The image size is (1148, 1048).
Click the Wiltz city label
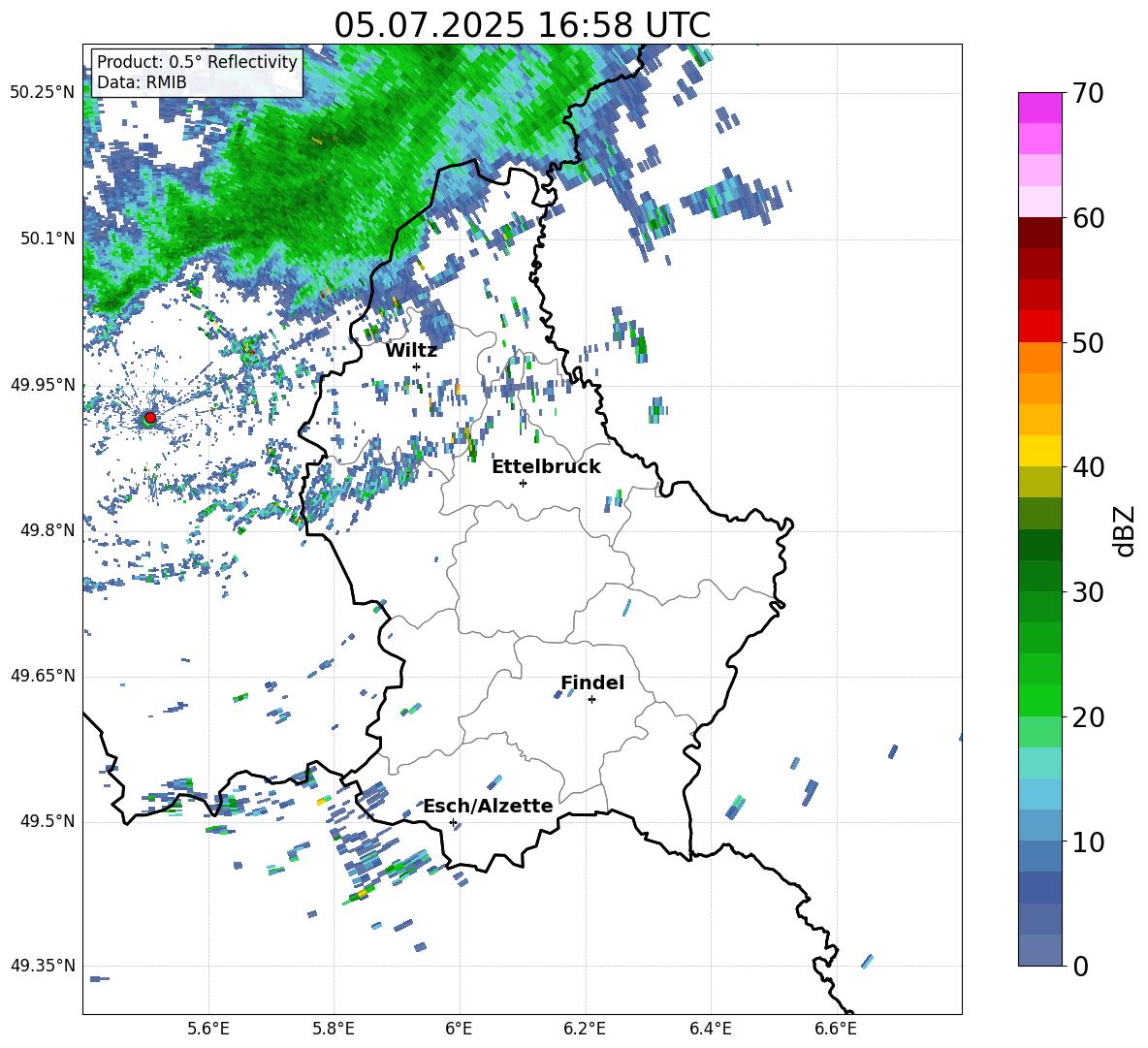[411, 351]
